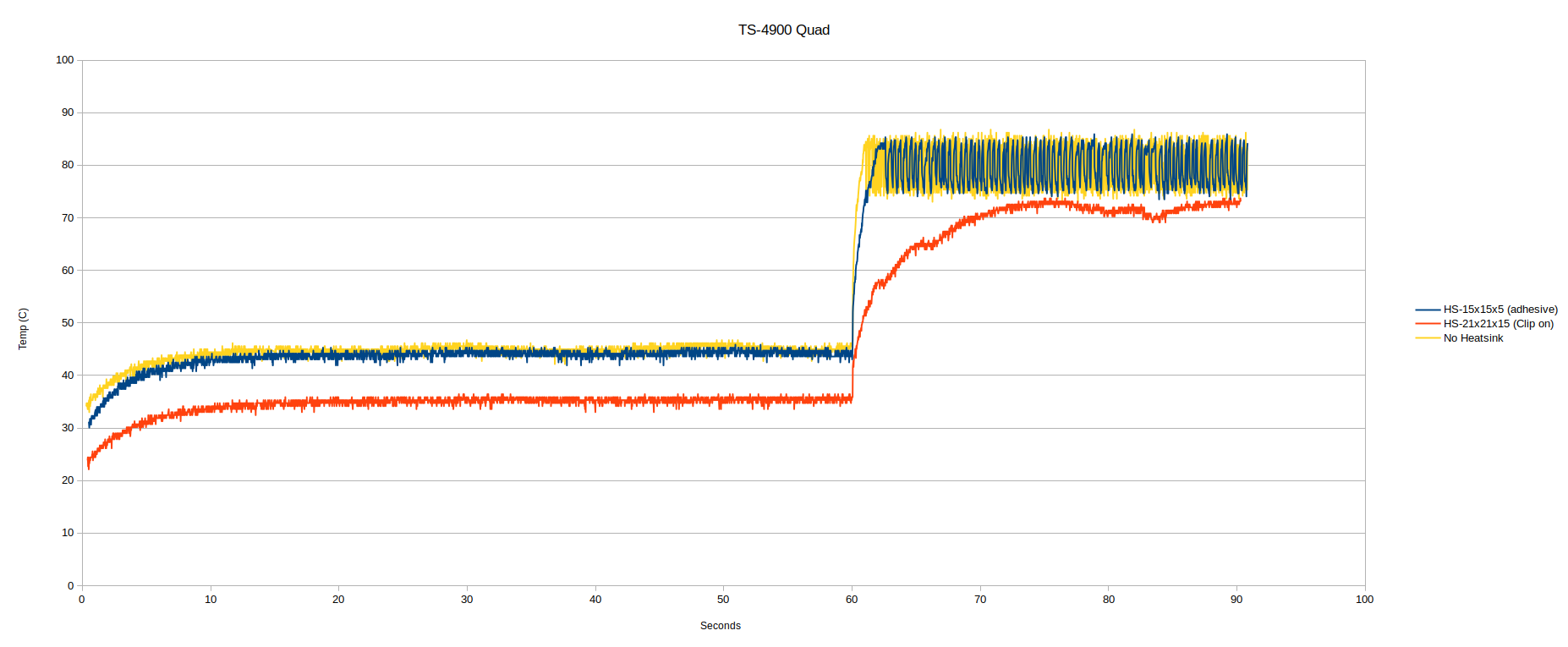Viewport: 1568px width, 647px height.
Task: Click x-axis label 80
Action: [x=1109, y=600]
